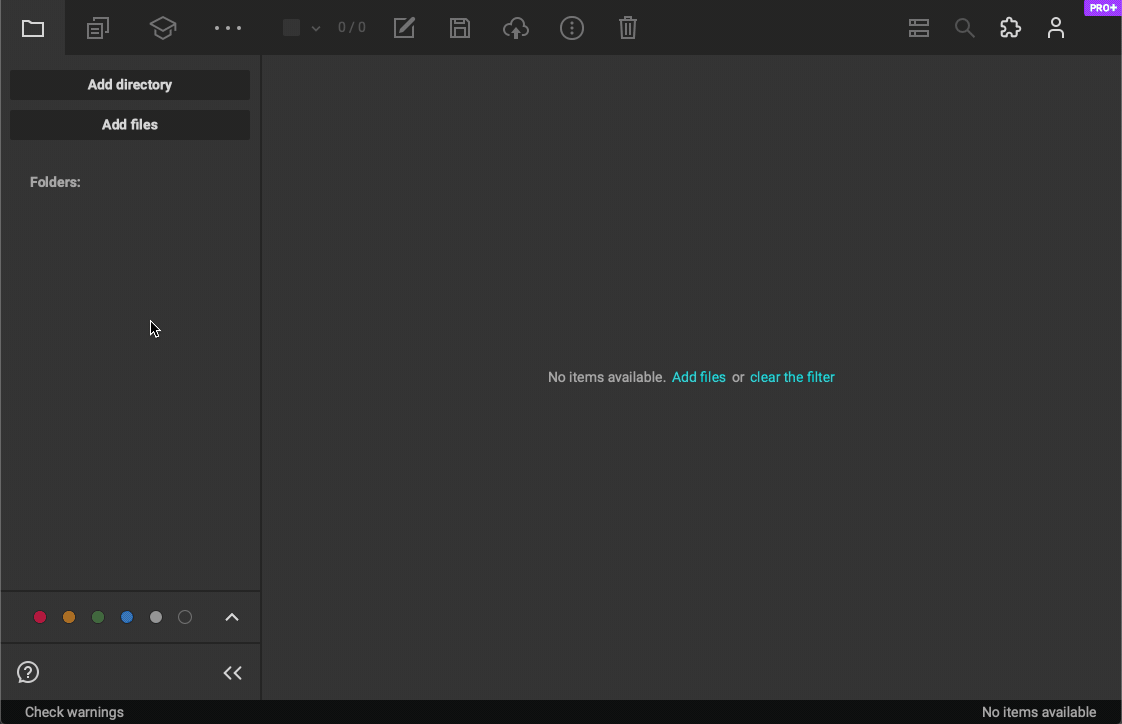1122x724 pixels.
Task: Toggle the blue color label filter
Action: pyautogui.click(x=127, y=617)
